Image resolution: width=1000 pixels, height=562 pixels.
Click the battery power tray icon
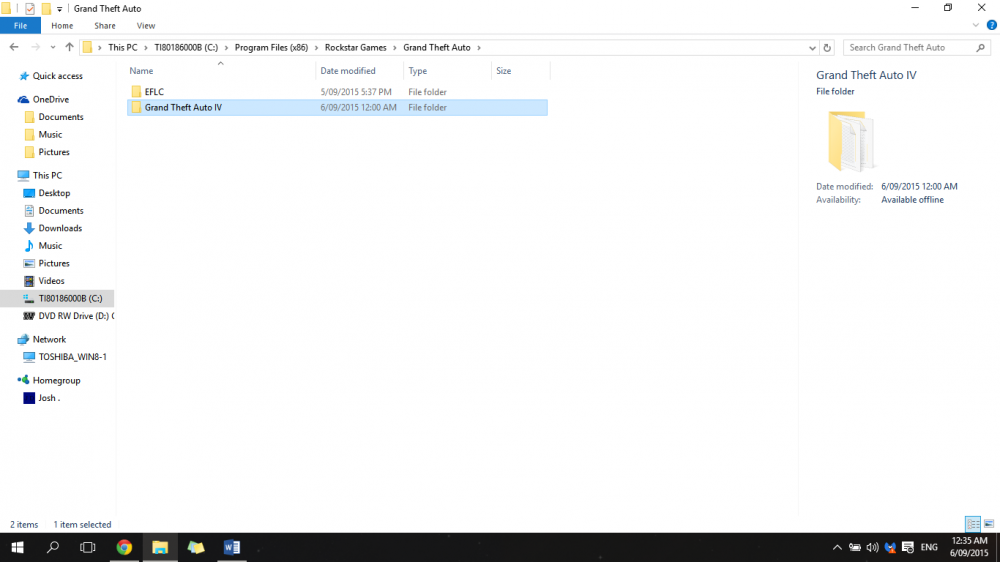[x=855, y=547]
